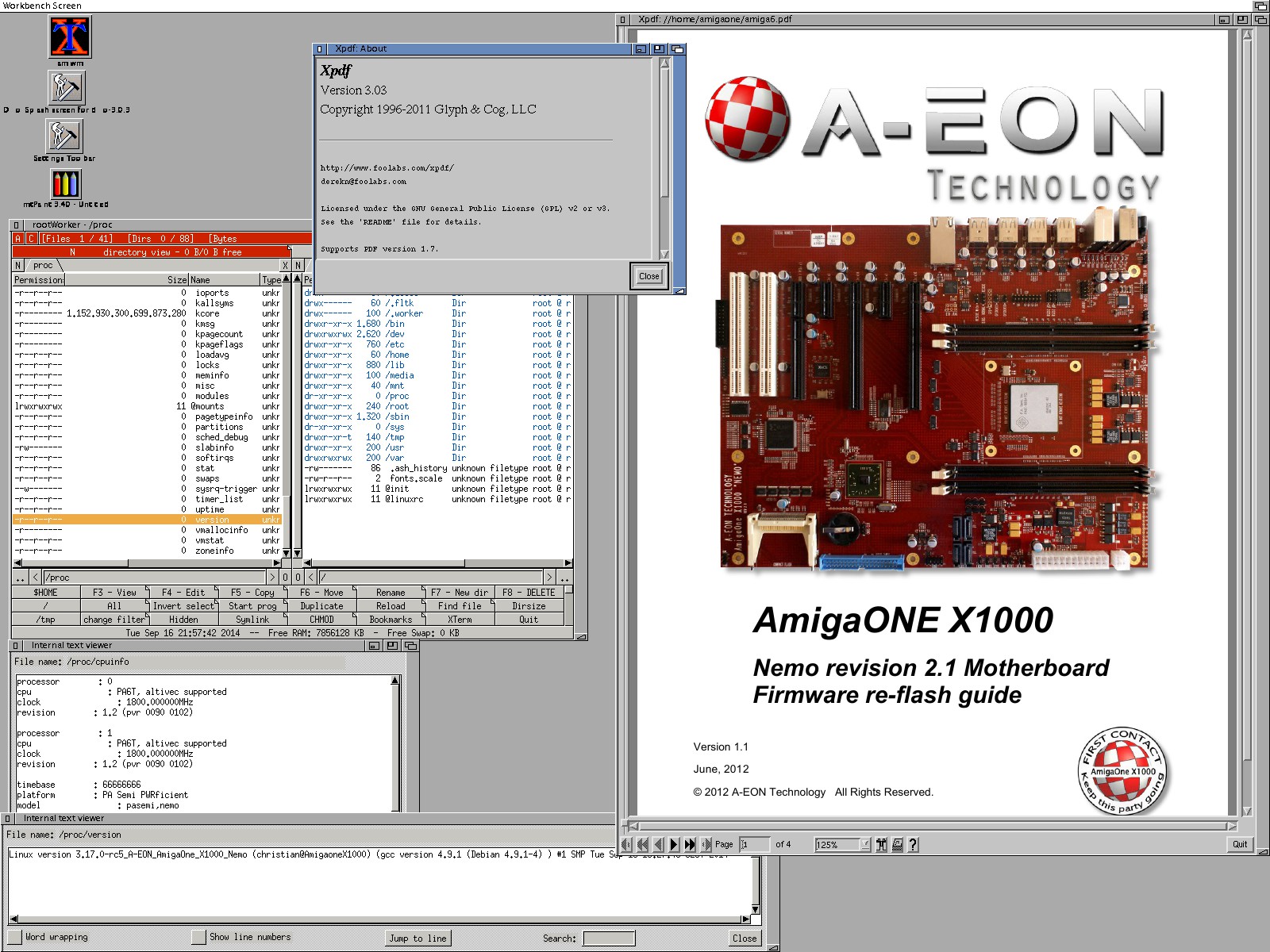The image size is (1270, 952).
Task: Close the Xpdf About dialog
Action: [x=648, y=276]
